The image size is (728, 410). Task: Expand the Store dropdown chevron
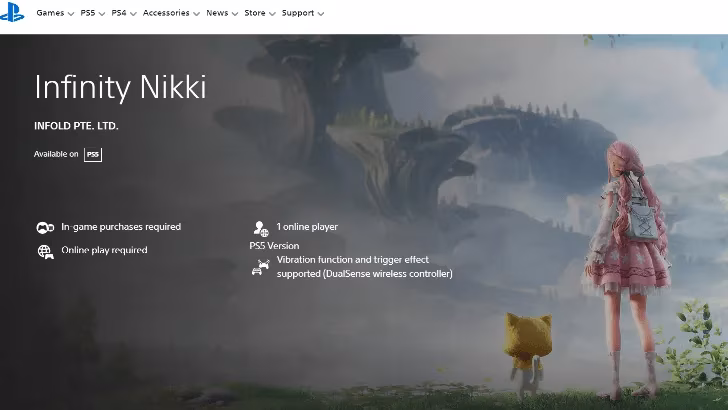pyautogui.click(x=272, y=14)
